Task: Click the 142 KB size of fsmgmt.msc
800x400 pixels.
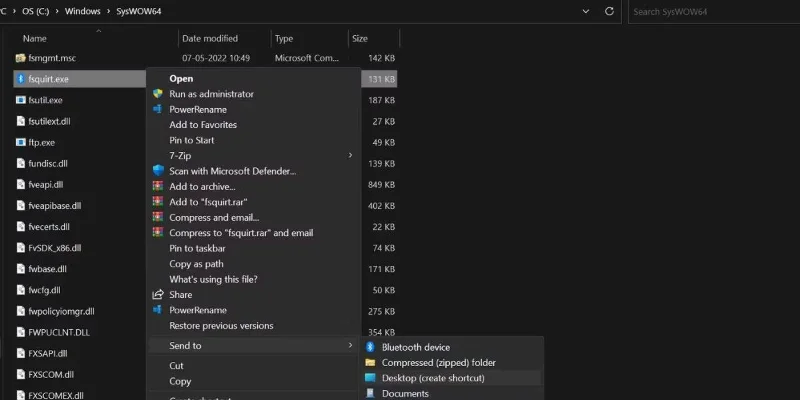Action: pyautogui.click(x=381, y=58)
